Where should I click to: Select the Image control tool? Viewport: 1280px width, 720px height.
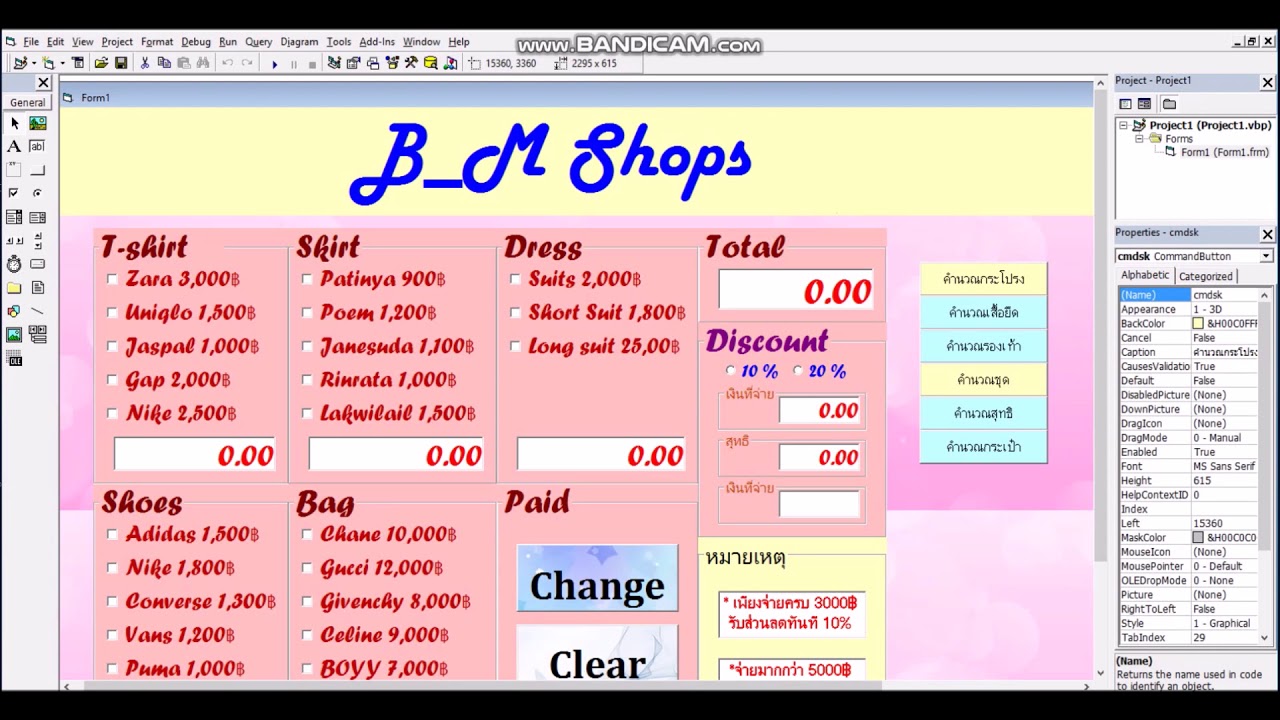pyautogui.click(x=14, y=335)
